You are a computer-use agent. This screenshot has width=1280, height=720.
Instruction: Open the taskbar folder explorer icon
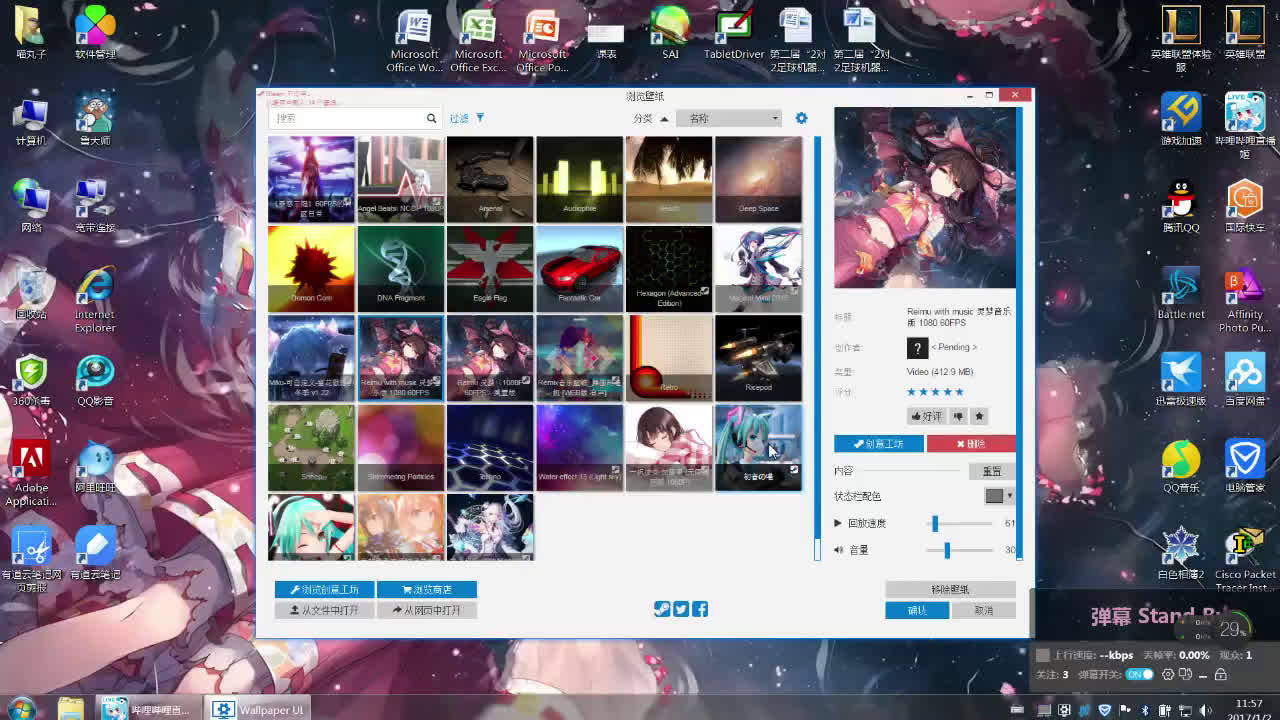click(71, 708)
